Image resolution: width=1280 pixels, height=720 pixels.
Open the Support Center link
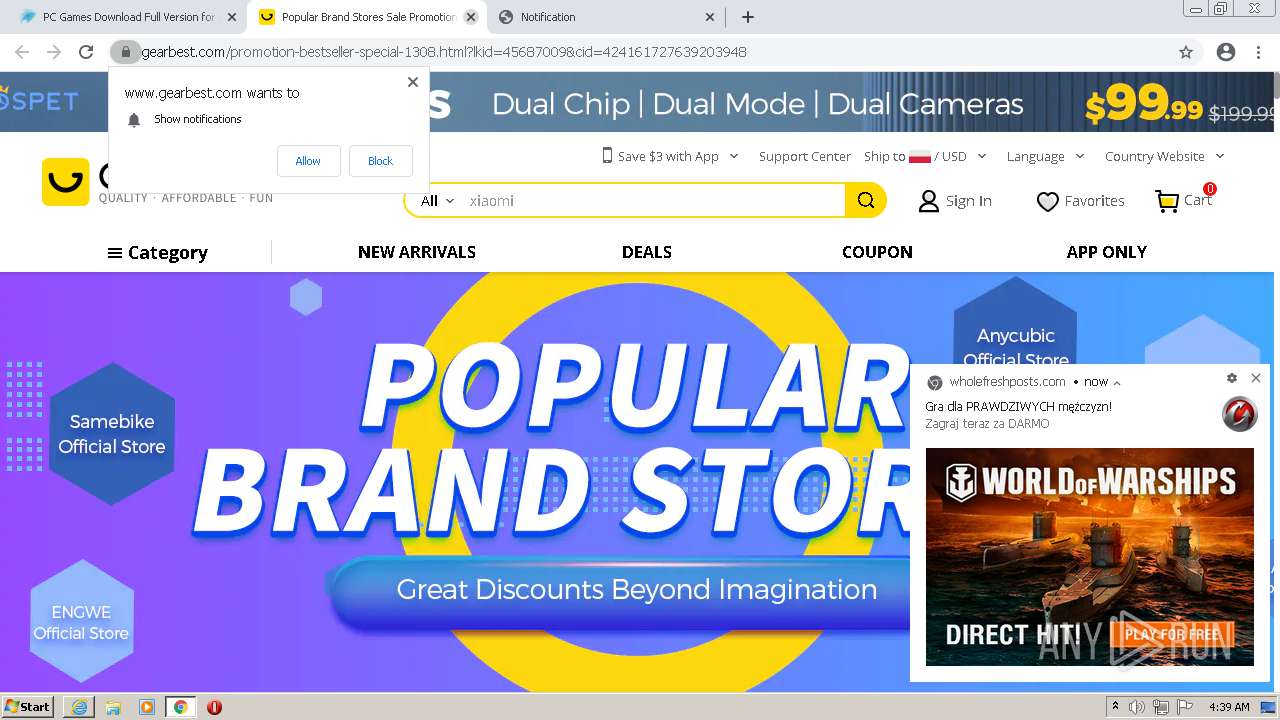[x=804, y=156]
